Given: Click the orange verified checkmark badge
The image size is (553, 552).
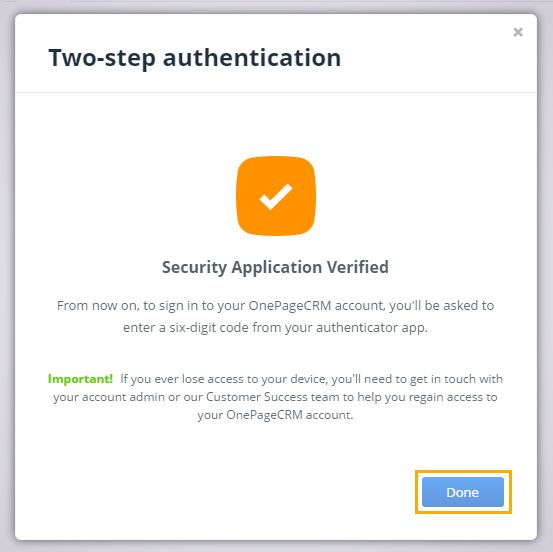Looking at the screenshot, I should 276,196.
